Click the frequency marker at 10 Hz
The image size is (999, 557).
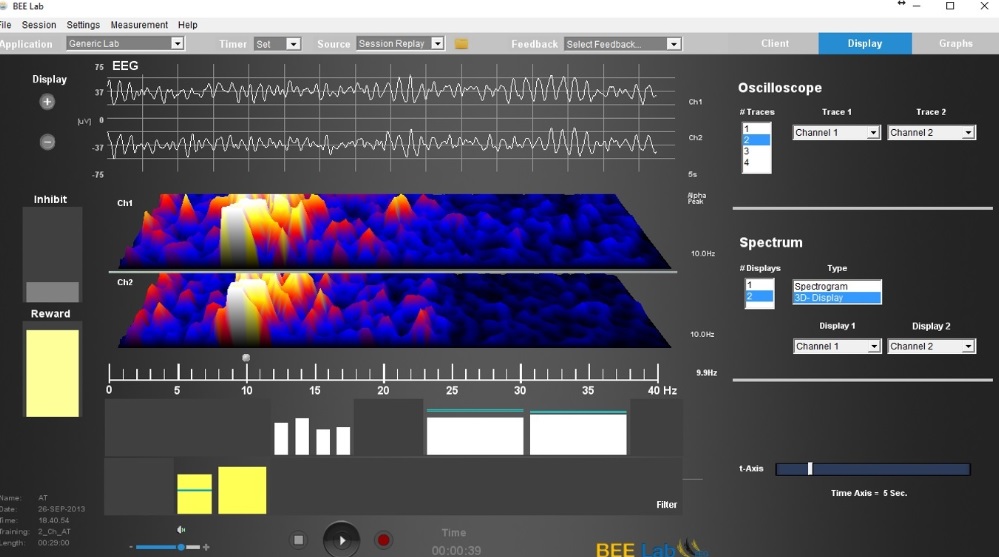(246, 358)
